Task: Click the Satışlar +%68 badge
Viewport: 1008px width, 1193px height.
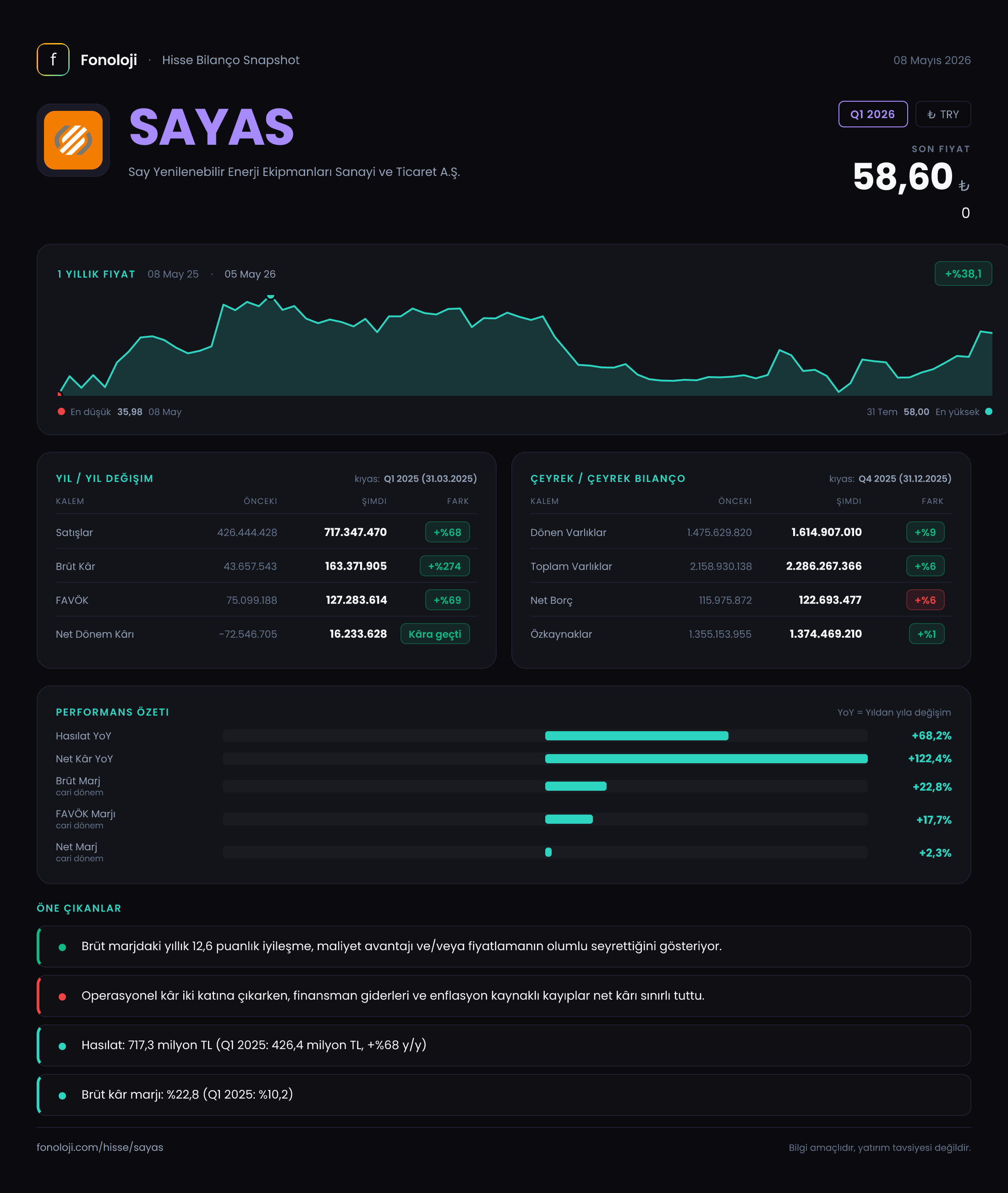Action: 448,532
